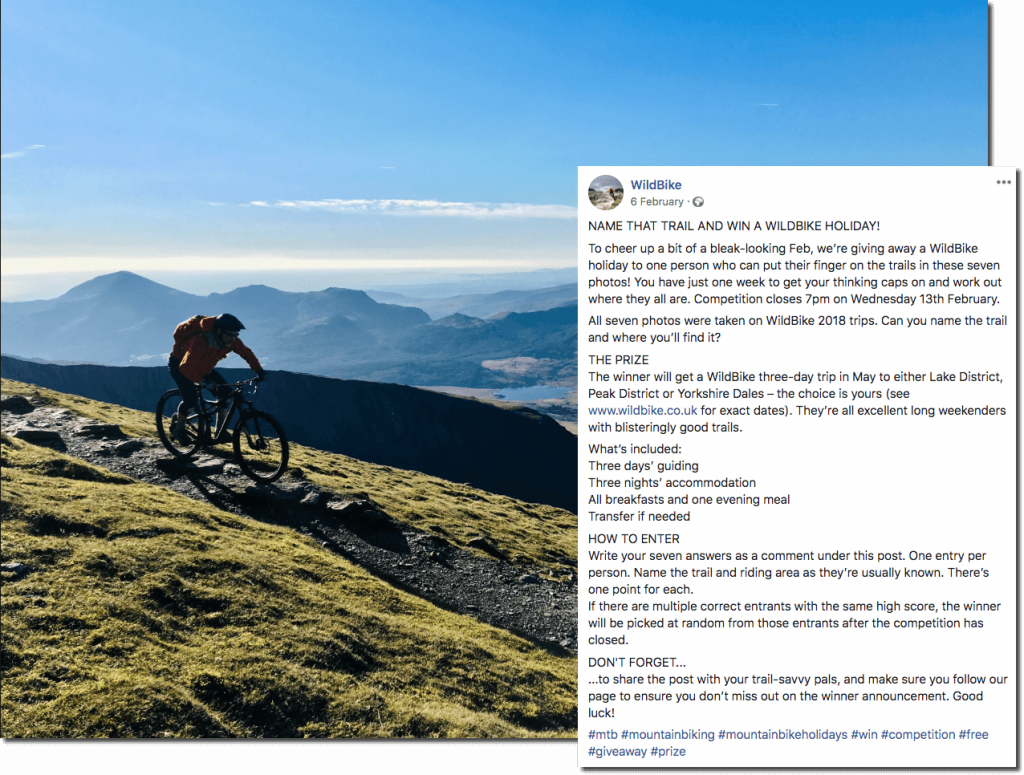
Task: Open the #mountainbikeholidays hashtag
Action: [782, 735]
